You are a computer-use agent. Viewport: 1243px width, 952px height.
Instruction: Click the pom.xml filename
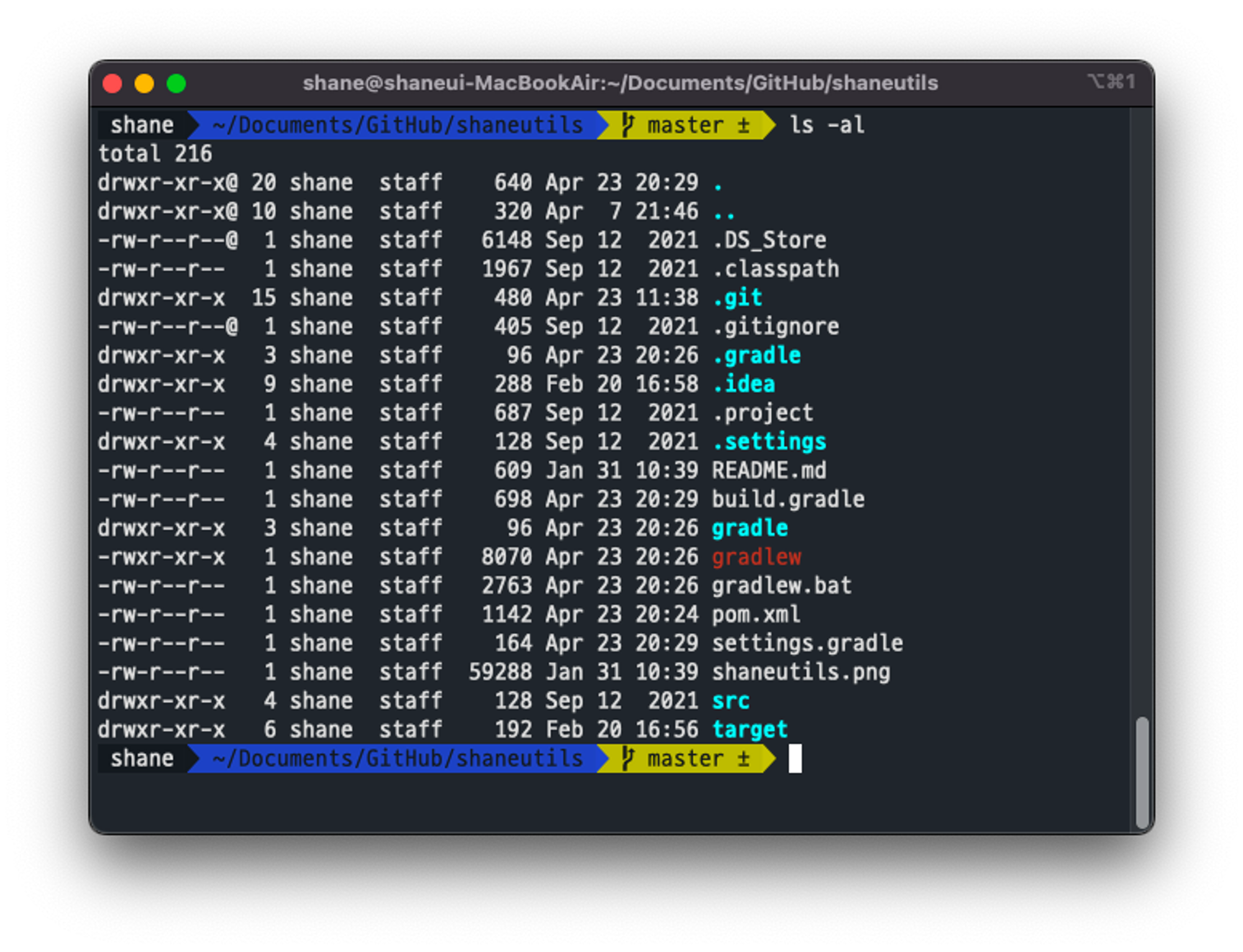[x=756, y=615]
